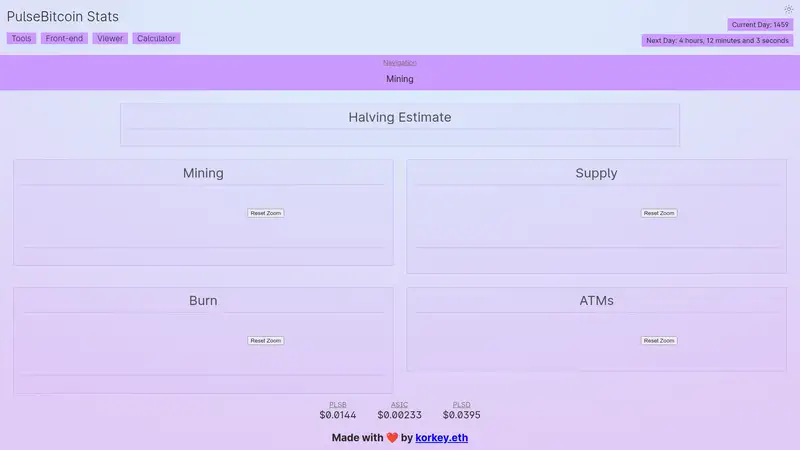Click the $0.00233 ASIC price value
This screenshot has width=800, height=450.
click(x=399, y=415)
